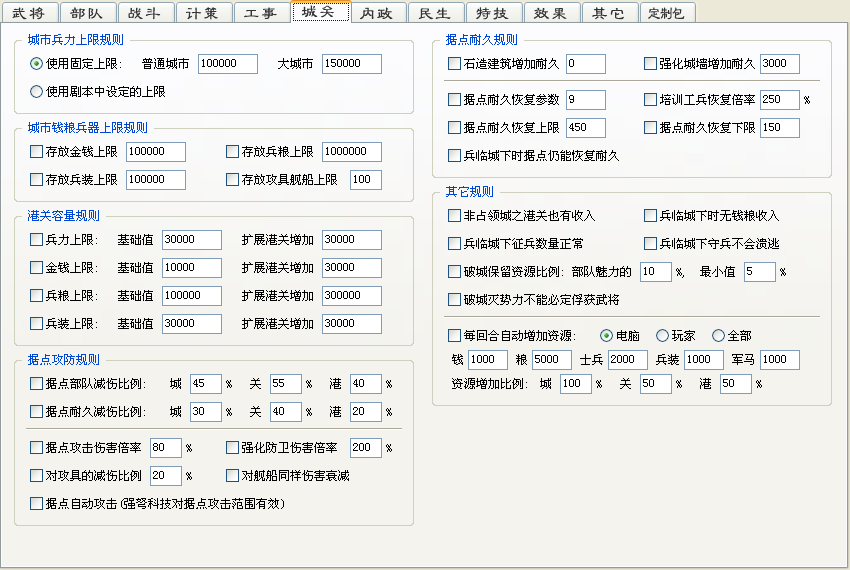Check 石造建筑增加耐久 option
Screen dimensions: 850x570
pos(455,64)
